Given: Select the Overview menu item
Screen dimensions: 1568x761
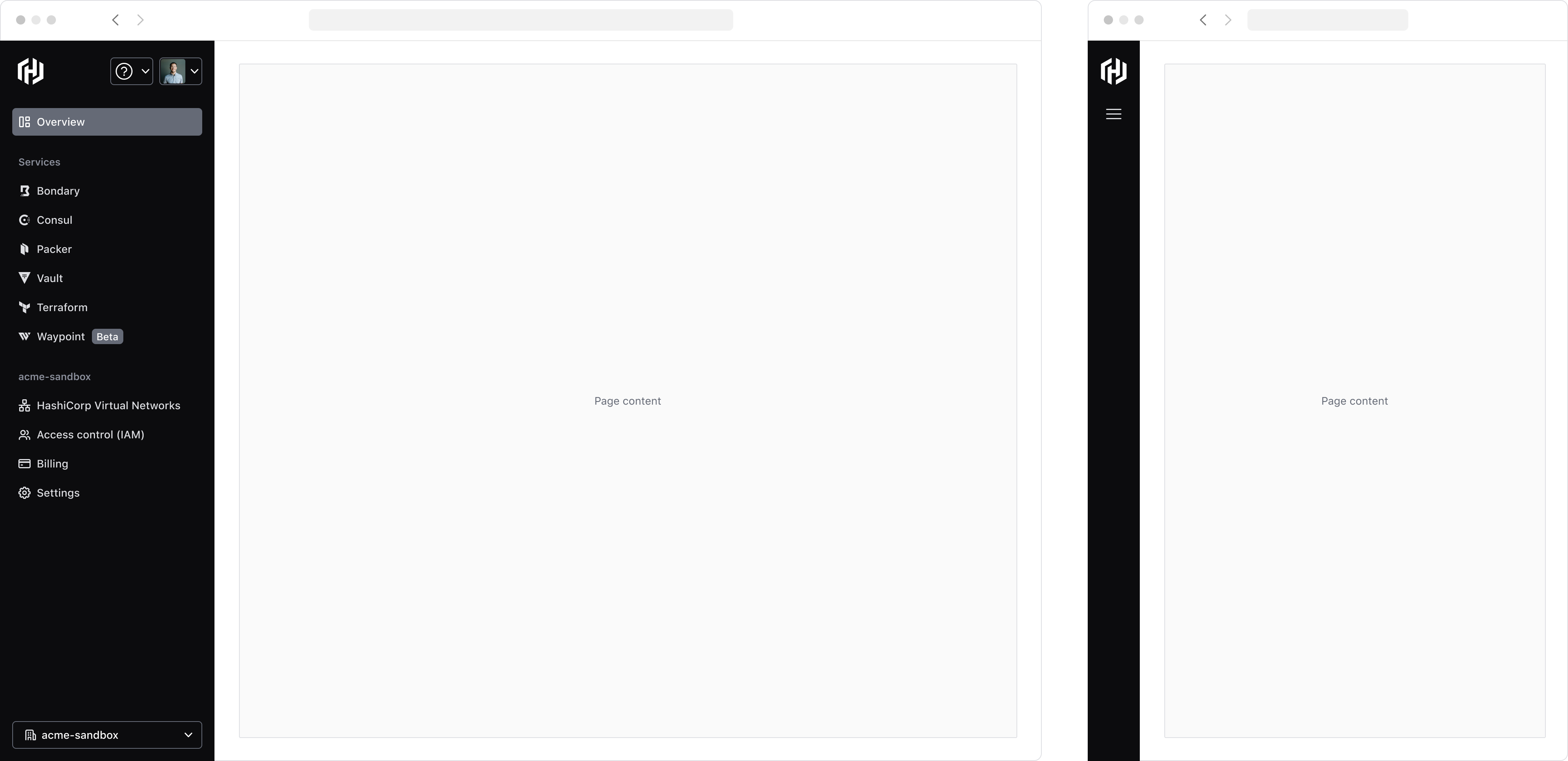Looking at the screenshot, I should pyautogui.click(x=106, y=121).
